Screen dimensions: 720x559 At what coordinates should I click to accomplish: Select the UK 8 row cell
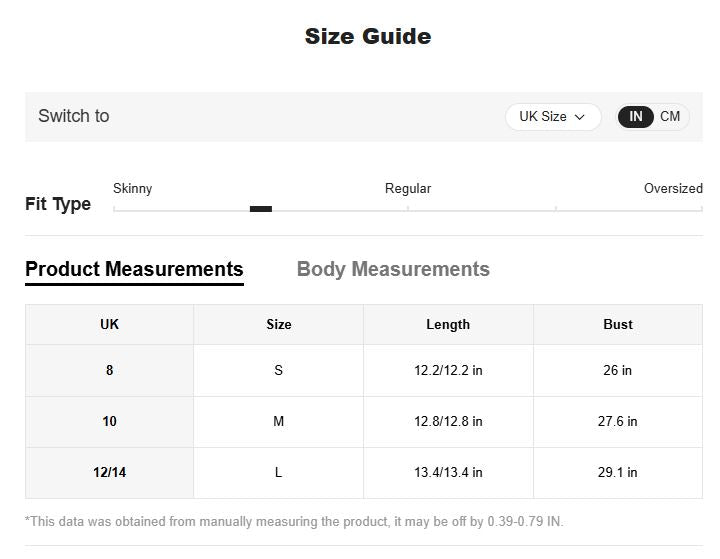pyautogui.click(x=109, y=370)
